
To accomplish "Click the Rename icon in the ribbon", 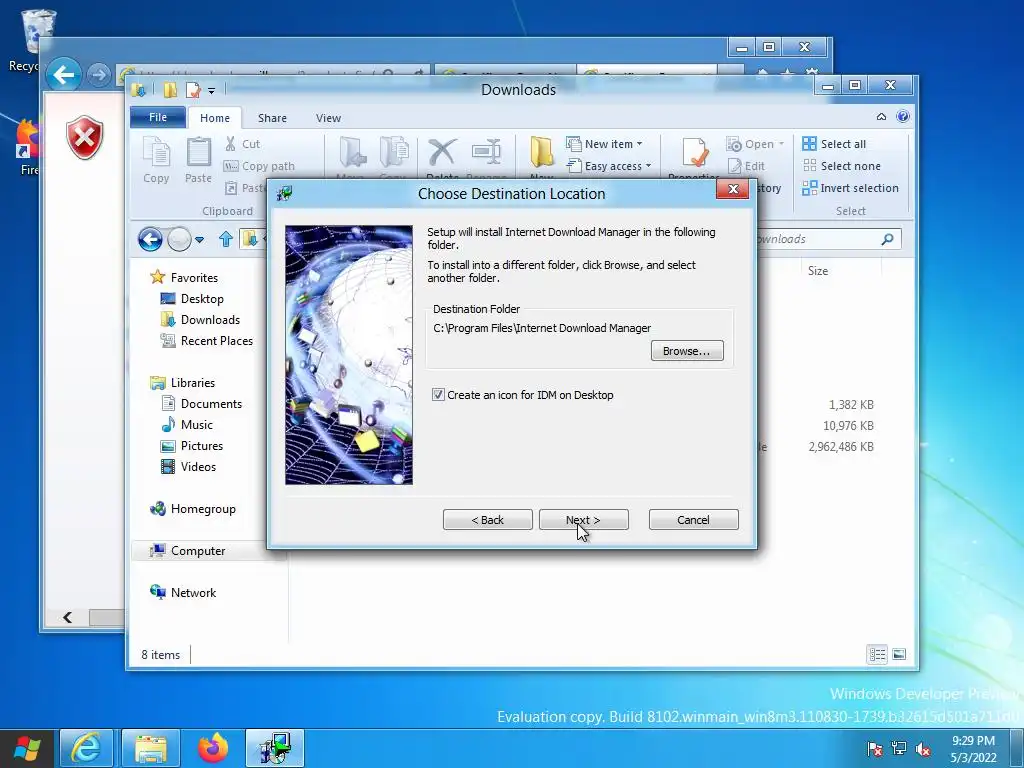I will 487,152.
